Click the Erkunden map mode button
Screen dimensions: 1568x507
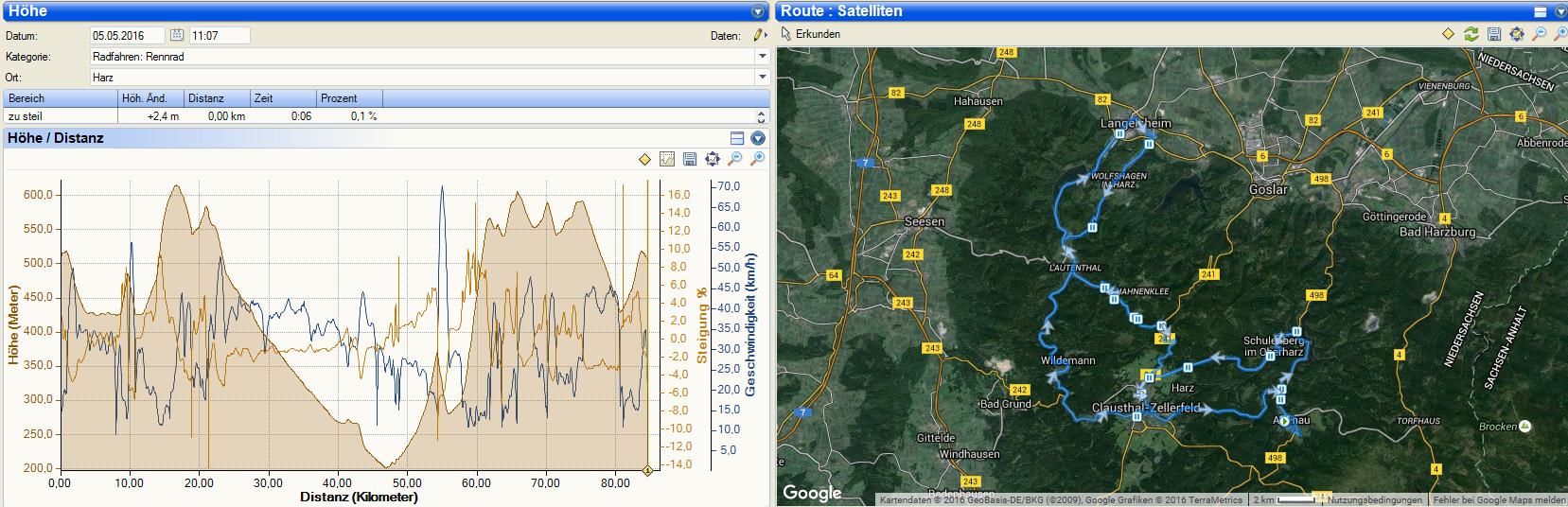811,34
